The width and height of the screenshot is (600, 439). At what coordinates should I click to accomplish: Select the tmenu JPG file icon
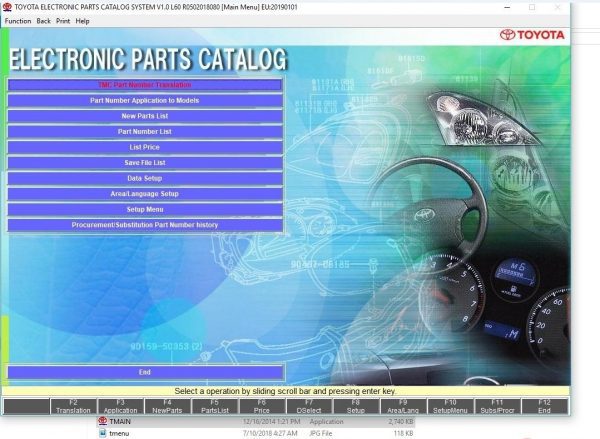pos(103,433)
